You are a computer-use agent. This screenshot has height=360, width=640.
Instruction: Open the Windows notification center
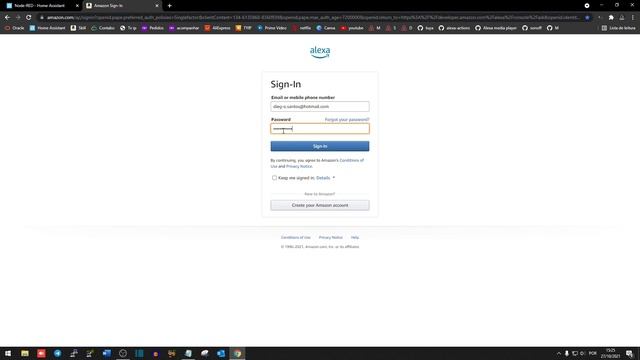click(630, 353)
